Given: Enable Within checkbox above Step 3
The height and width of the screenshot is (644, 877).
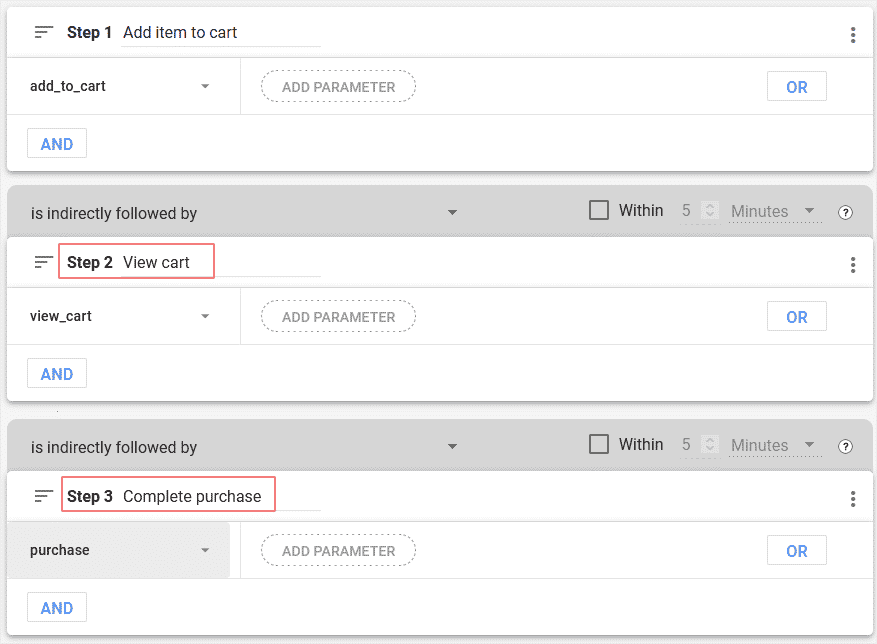Looking at the screenshot, I should coord(599,445).
